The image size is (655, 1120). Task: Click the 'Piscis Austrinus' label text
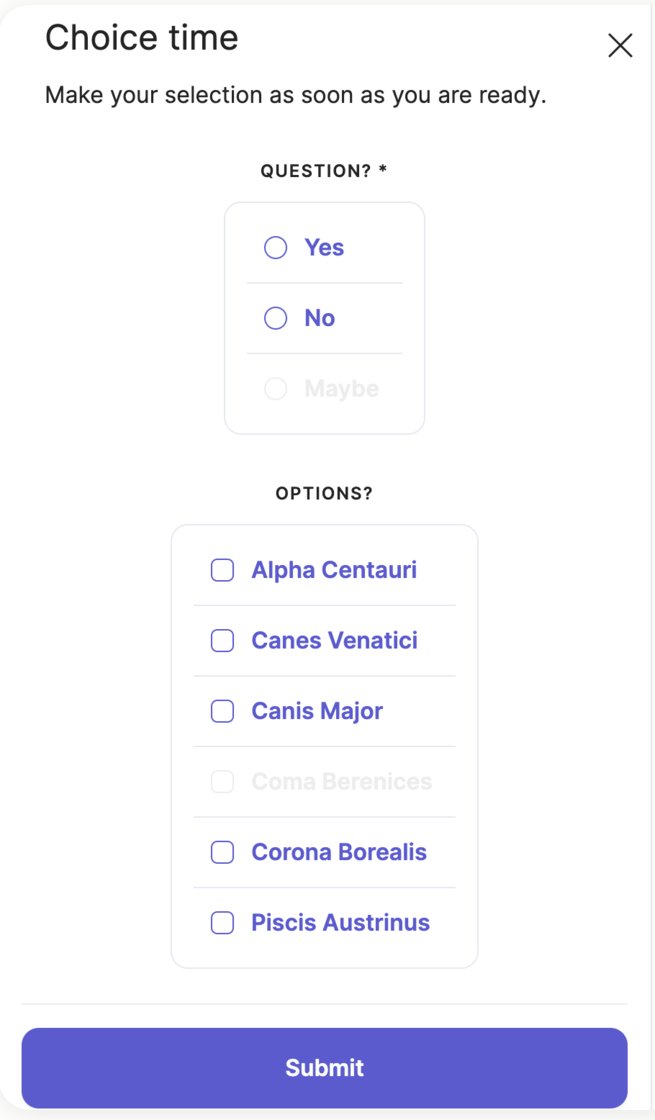pyautogui.click(x=340, y=923)
